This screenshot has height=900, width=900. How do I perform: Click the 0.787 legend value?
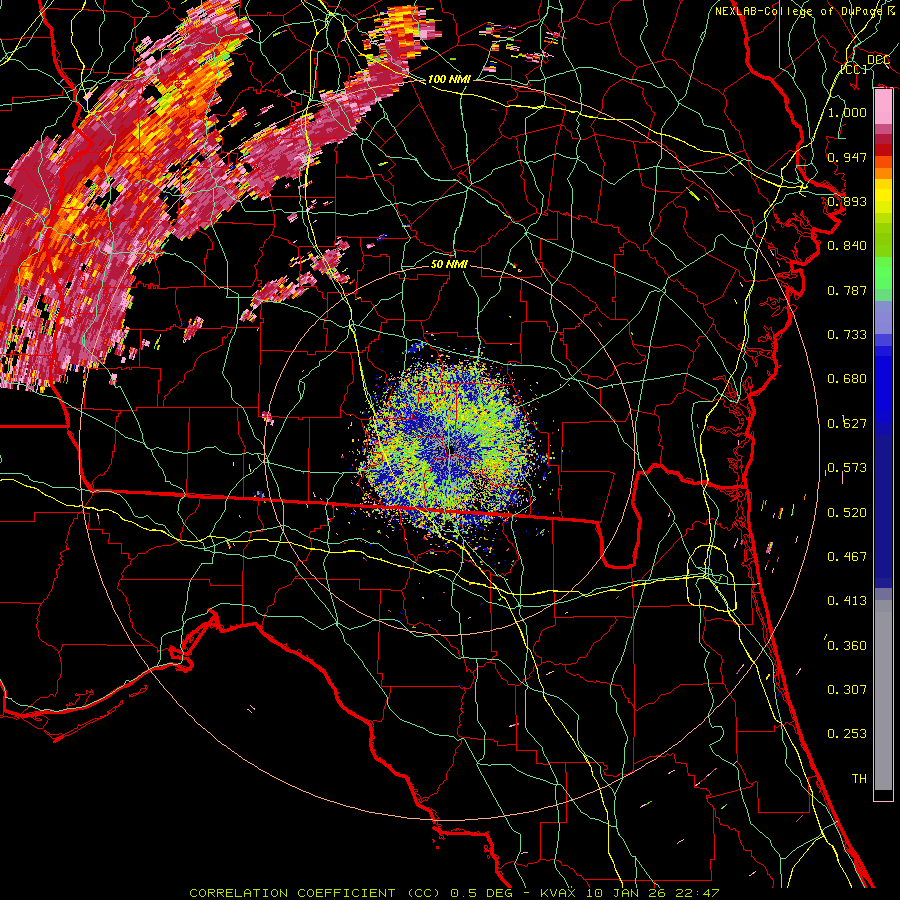click(847, 290)
